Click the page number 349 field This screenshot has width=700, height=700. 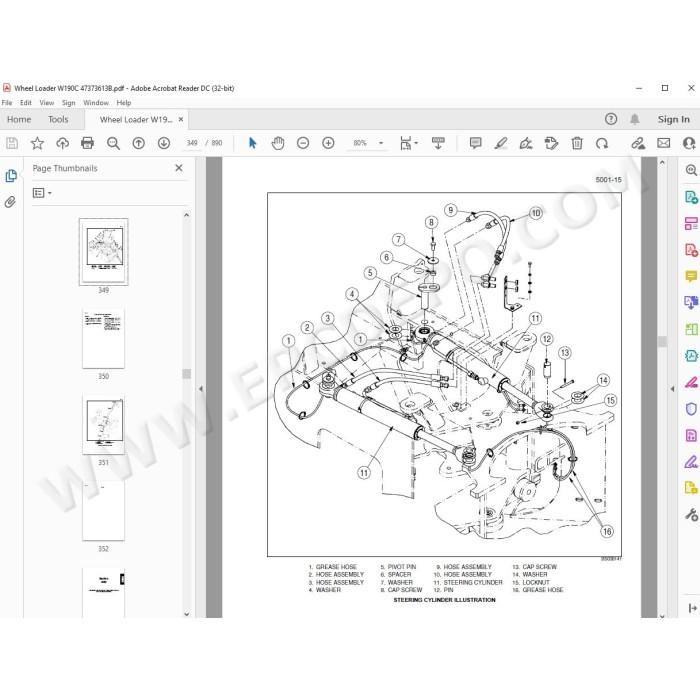(x=192, y=143)
